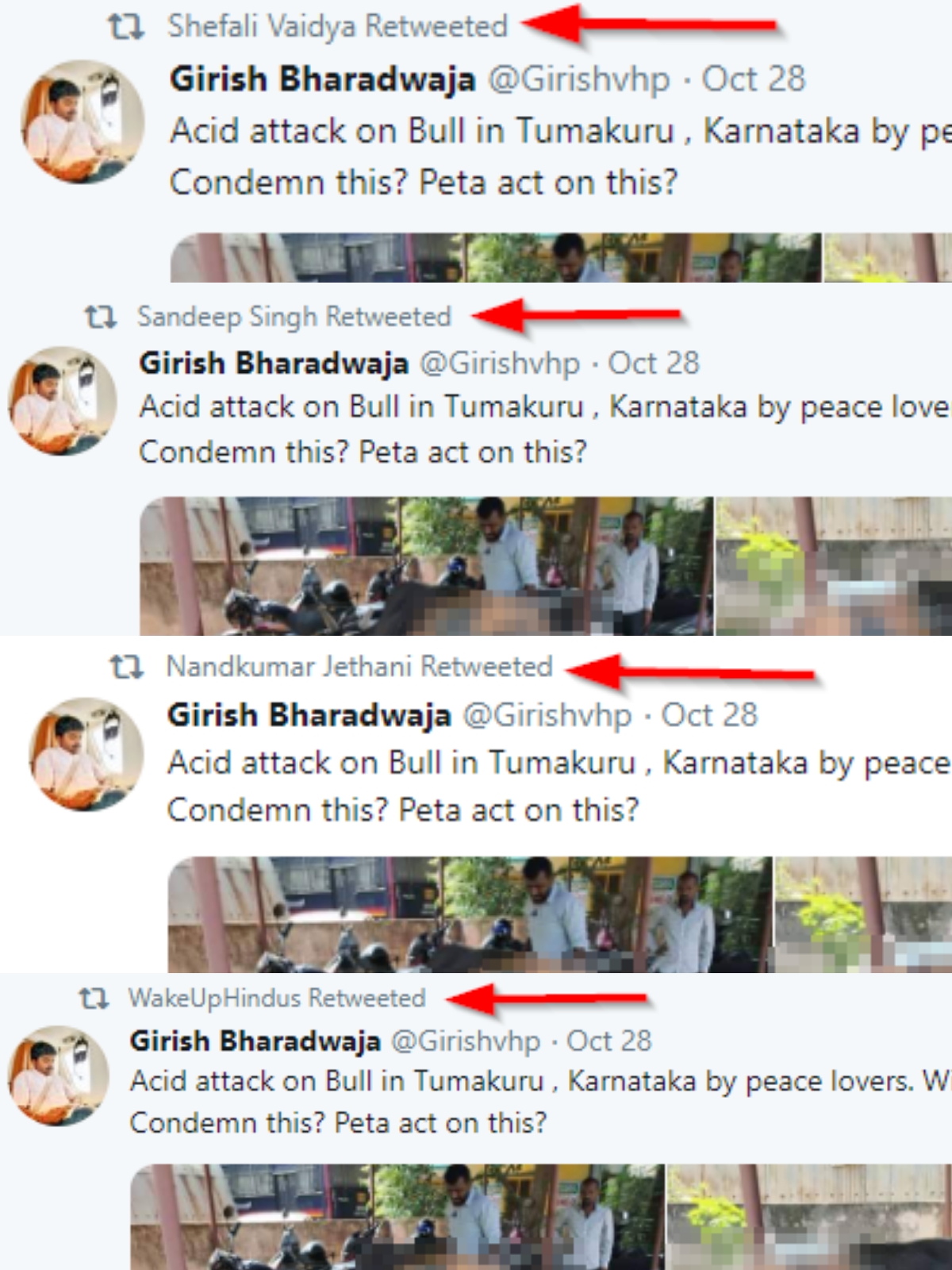Open @Girishvhp handle in first tweet
Viewport: 952px width, 1270px height.
click(579, 79)
